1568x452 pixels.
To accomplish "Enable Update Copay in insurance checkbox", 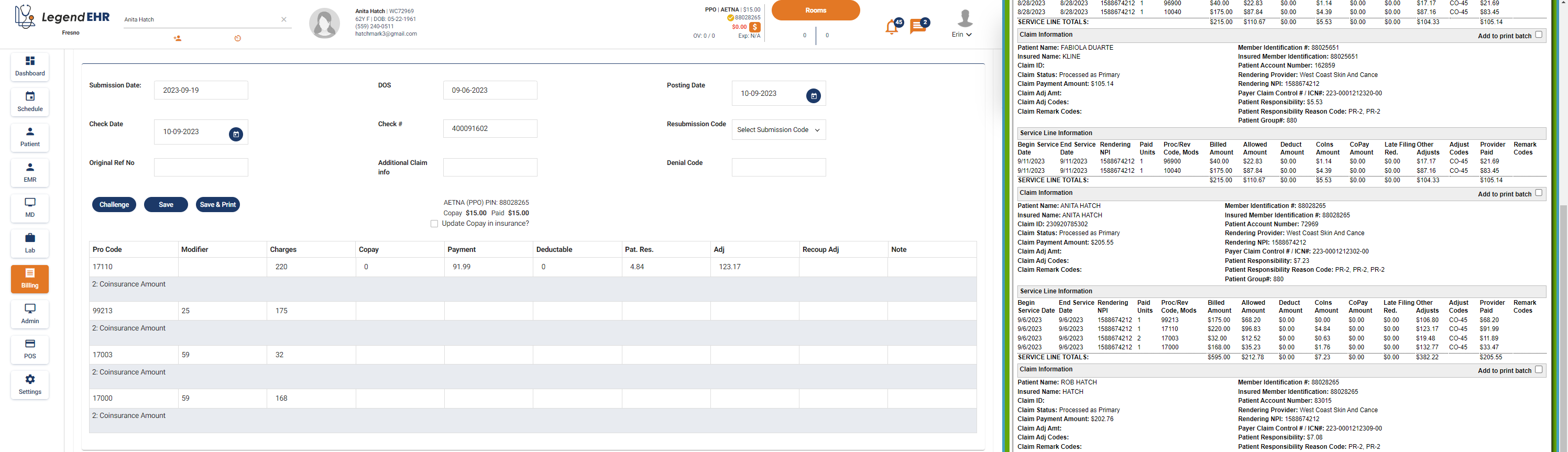I will click(434, 224).
